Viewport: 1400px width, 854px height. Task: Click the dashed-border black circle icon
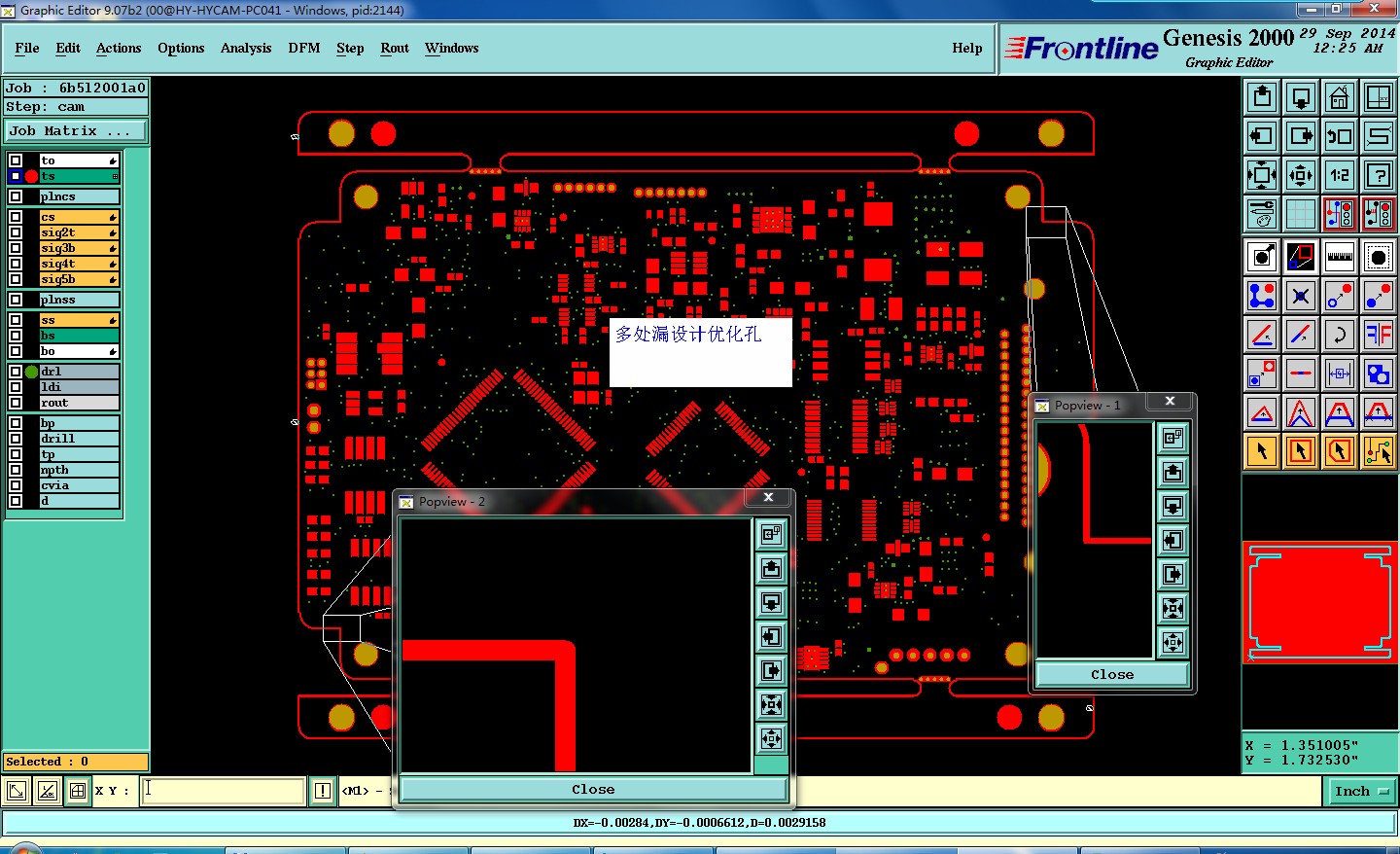coord(1379,257)
